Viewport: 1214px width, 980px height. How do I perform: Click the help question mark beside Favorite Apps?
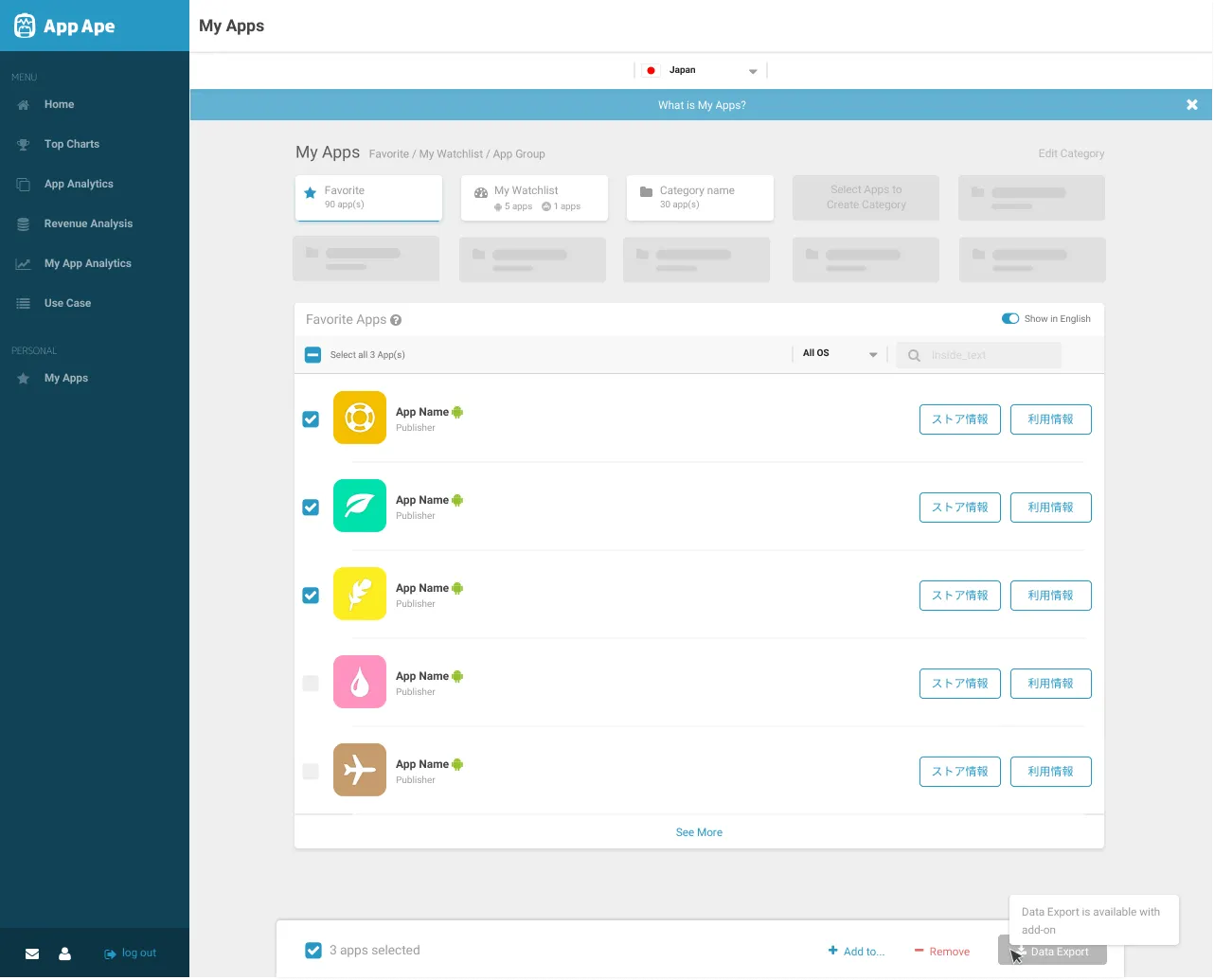(396, 320)
